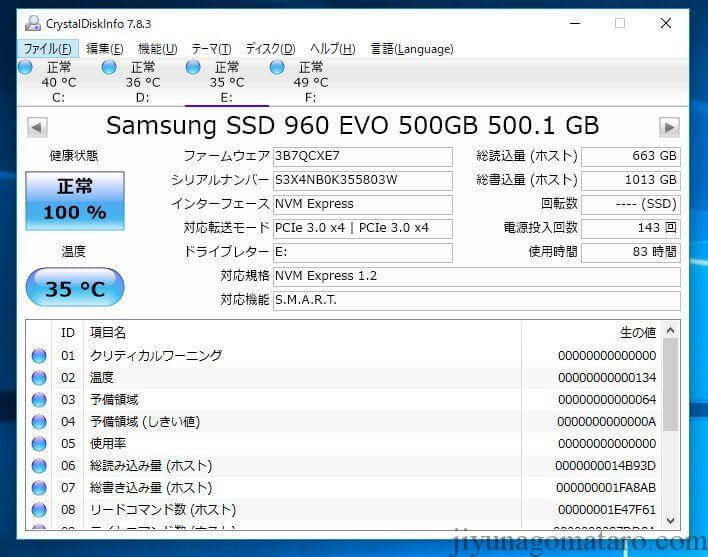Click the blue status orb for attribute 07
The image size is (708, 557).
click(39, 488)
